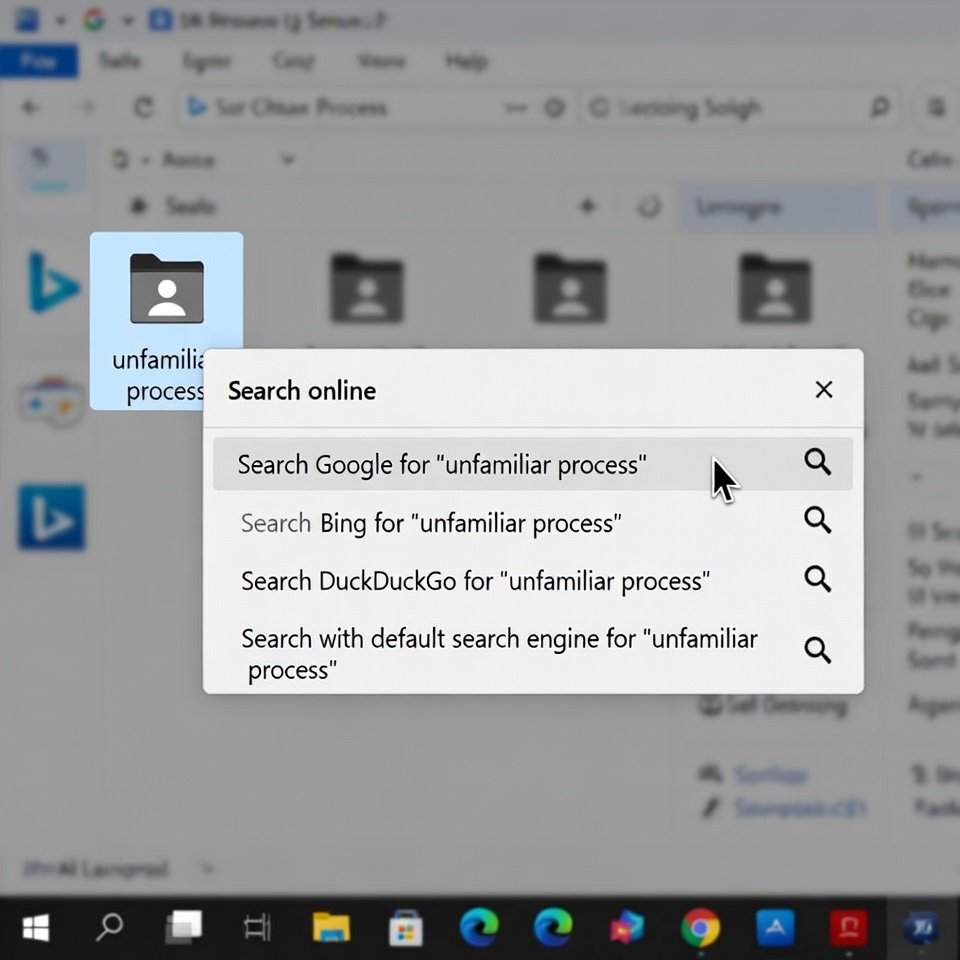Close the Search online popup

pyautogui.click(x=824, y=390)
